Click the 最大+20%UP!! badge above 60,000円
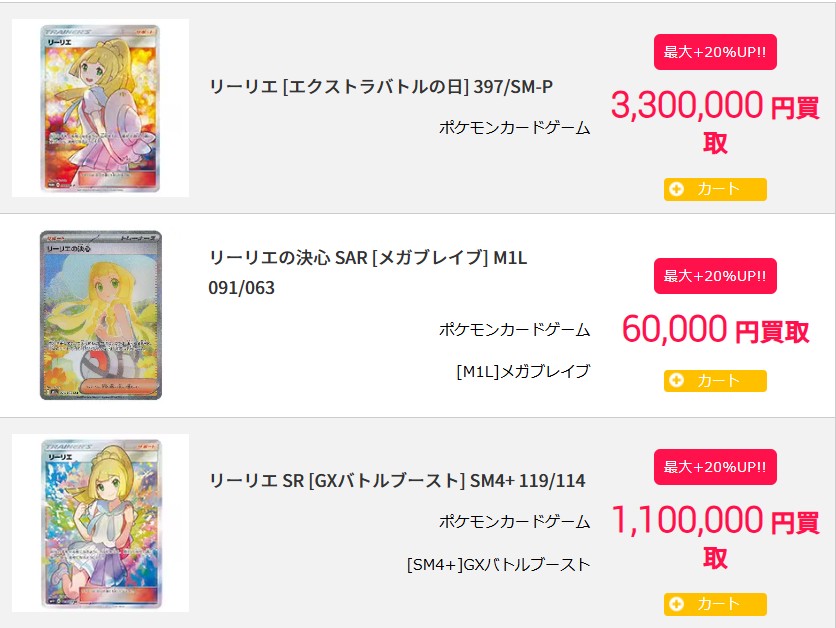Screen dimensions: 836x628 715,276
